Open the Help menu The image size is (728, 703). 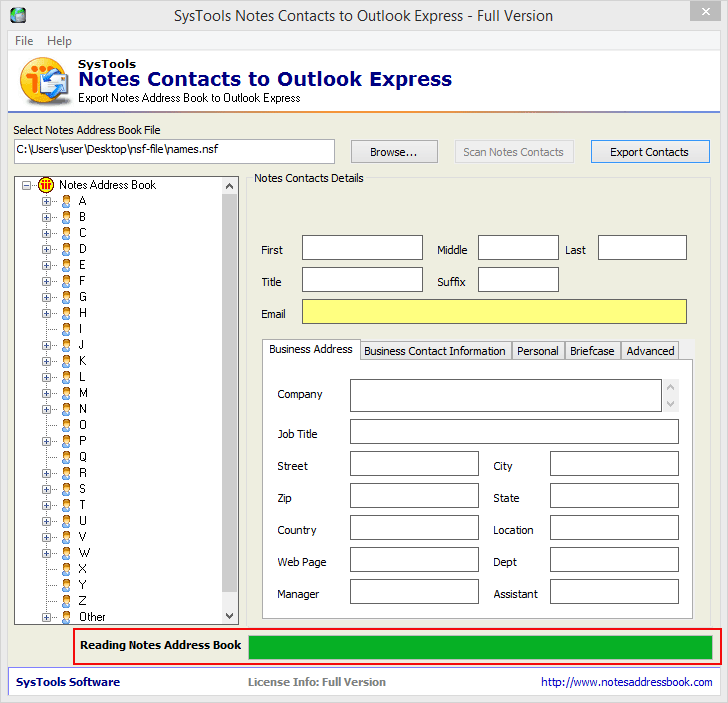click(x=59, y=41)
